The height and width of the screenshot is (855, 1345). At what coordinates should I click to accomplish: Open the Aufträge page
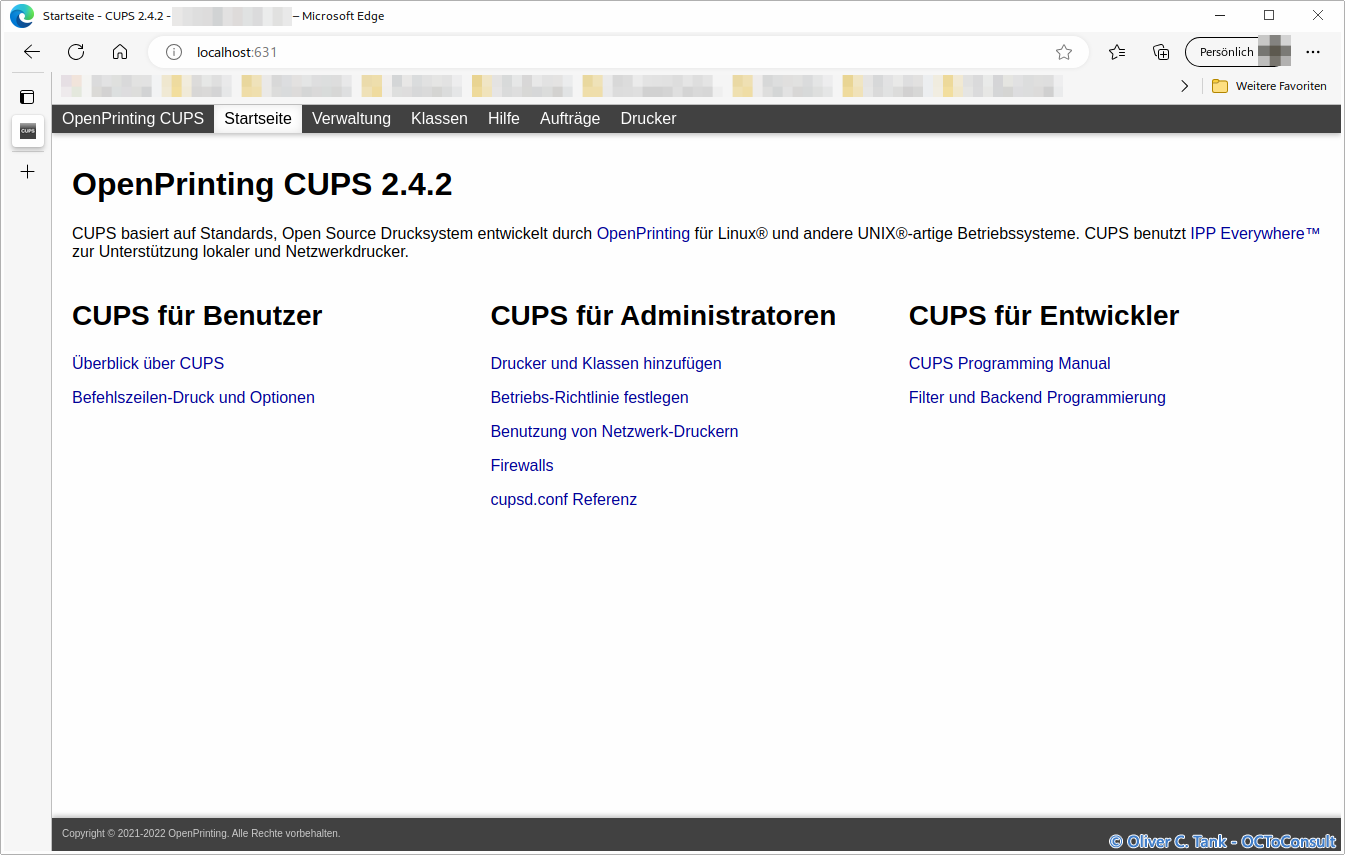pyautogui.click(x=570, y=119)
